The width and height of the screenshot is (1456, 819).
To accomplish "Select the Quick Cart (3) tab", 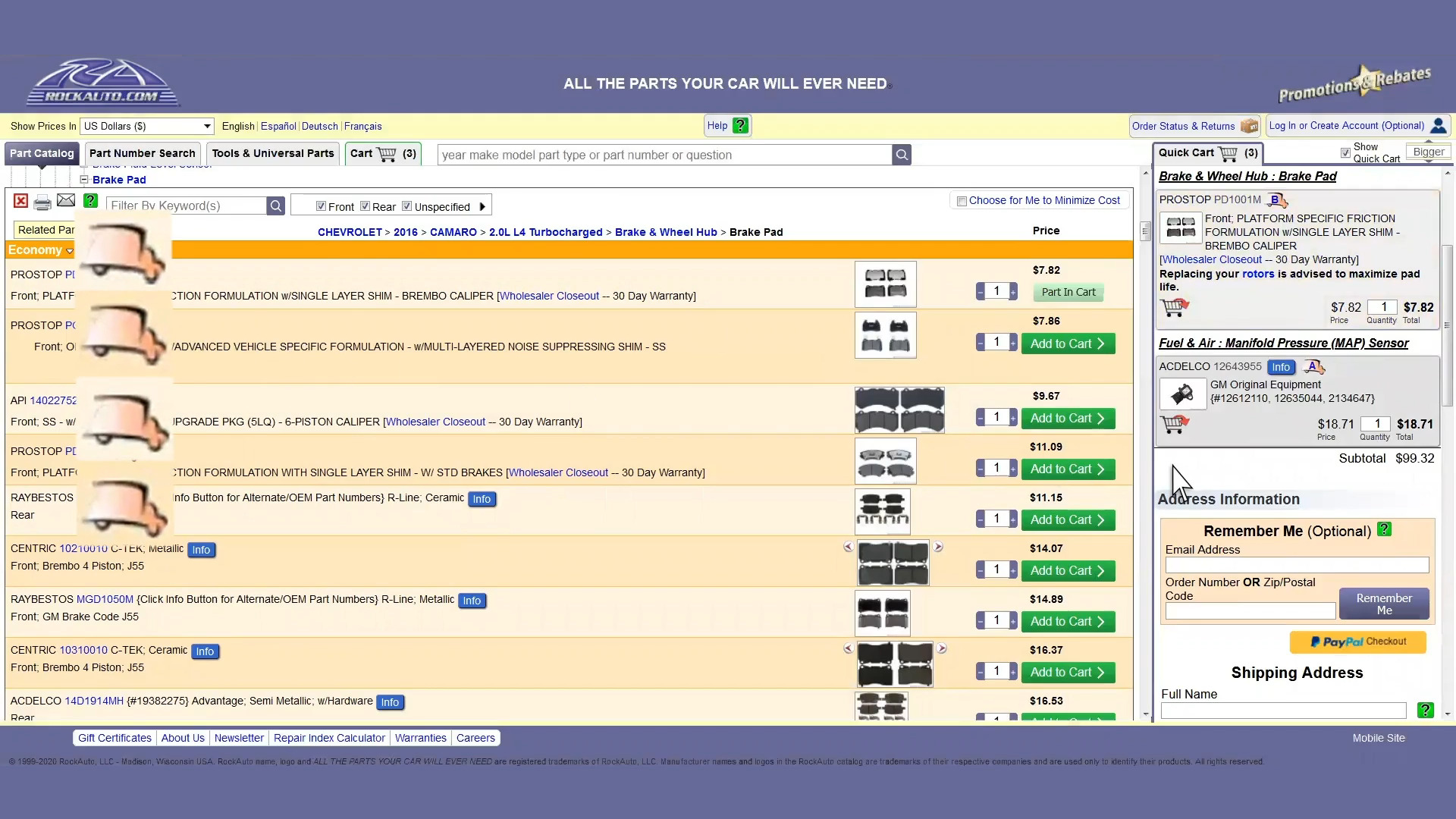I will coord(1208,153).
